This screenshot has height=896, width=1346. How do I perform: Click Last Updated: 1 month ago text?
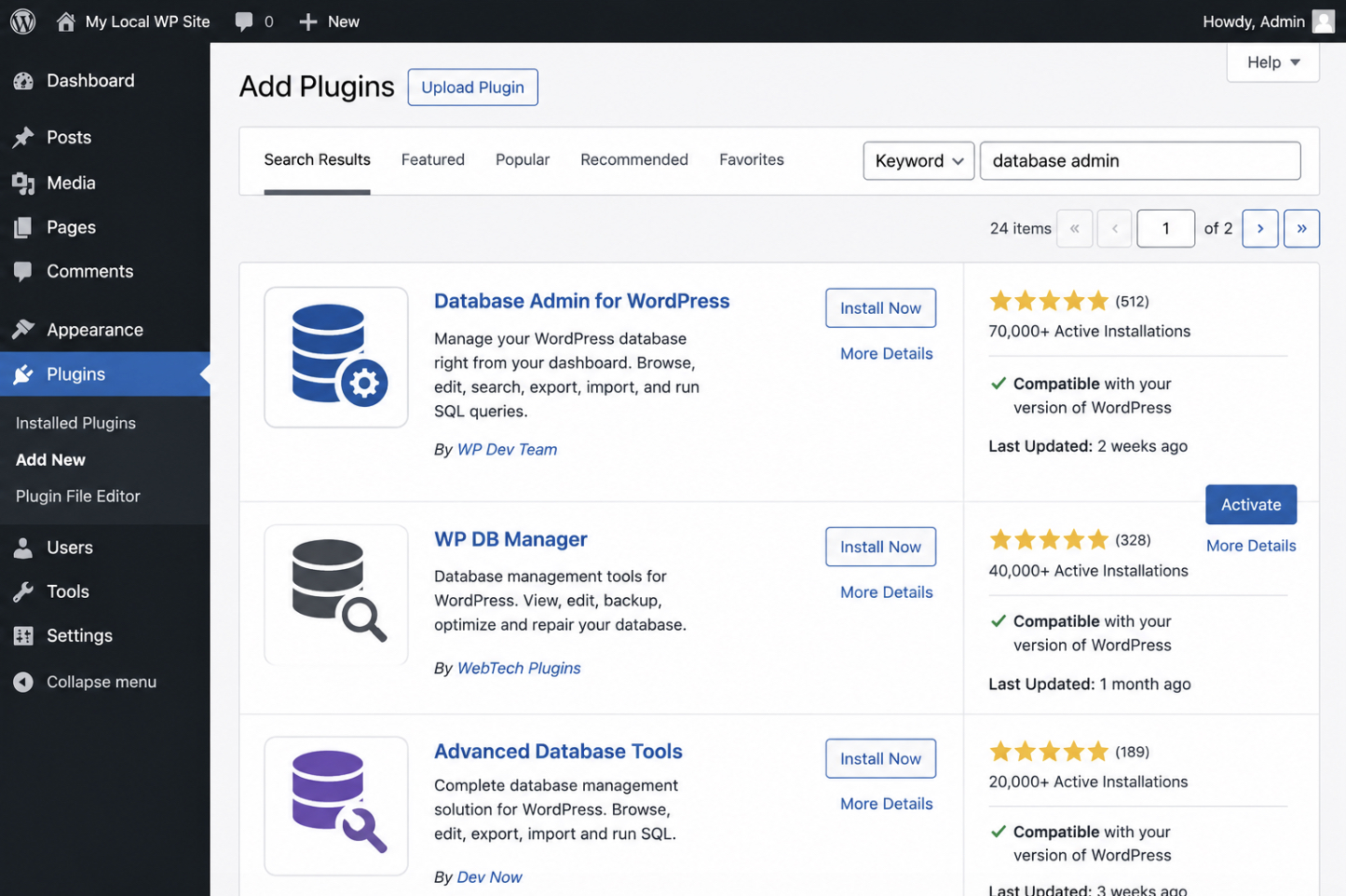pos(1090,684)
